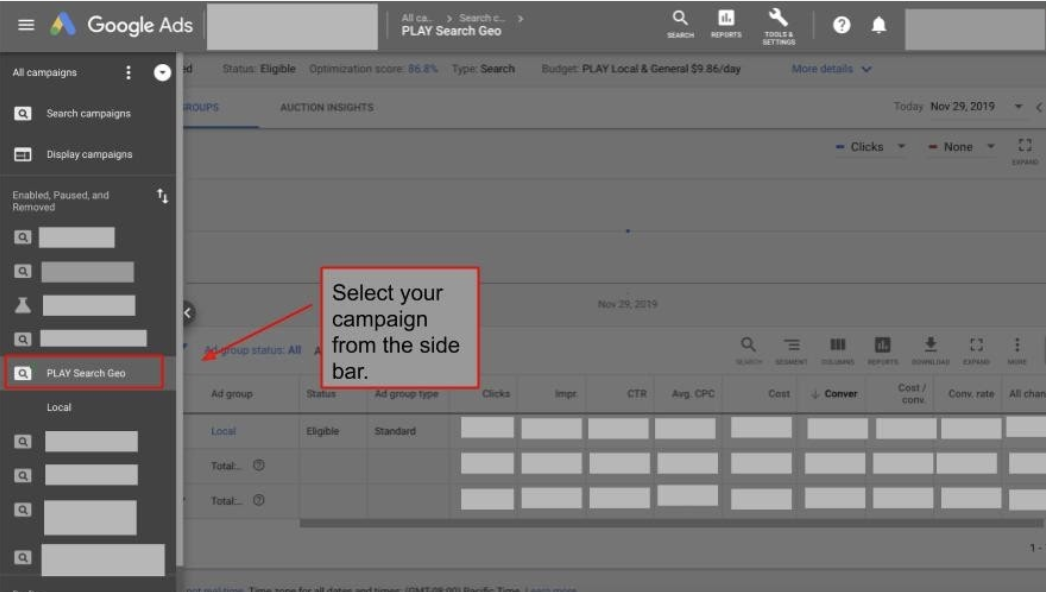Sort by Impr. column header

(565, 394)
